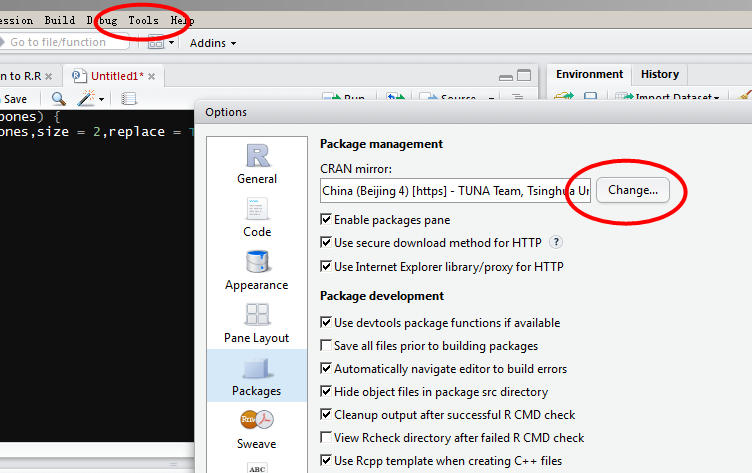
Task: Switch to the History tab
Action: [x=660, y=74]
